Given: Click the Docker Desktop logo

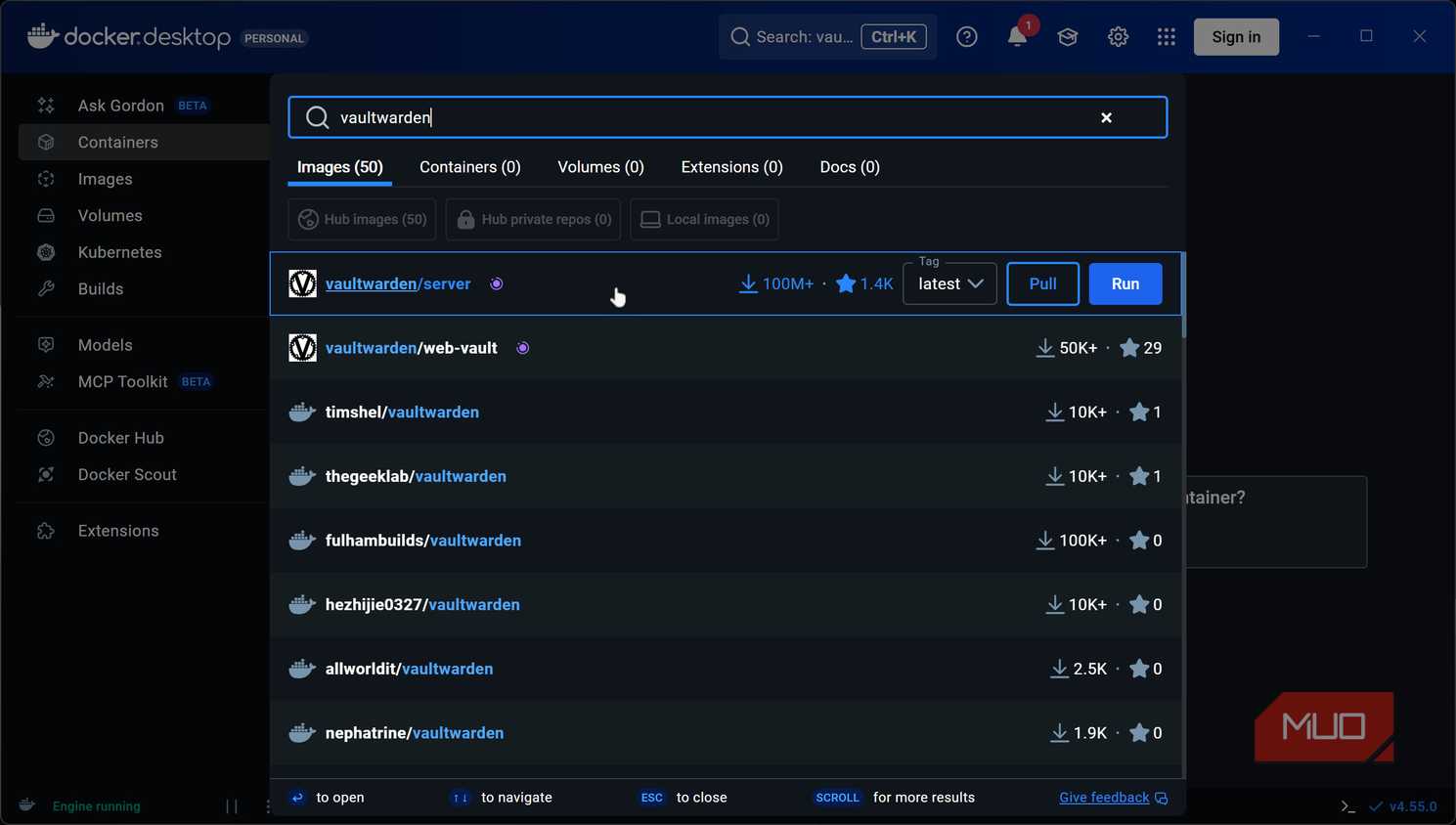Looking at the screenshot, I should [129, 37].
